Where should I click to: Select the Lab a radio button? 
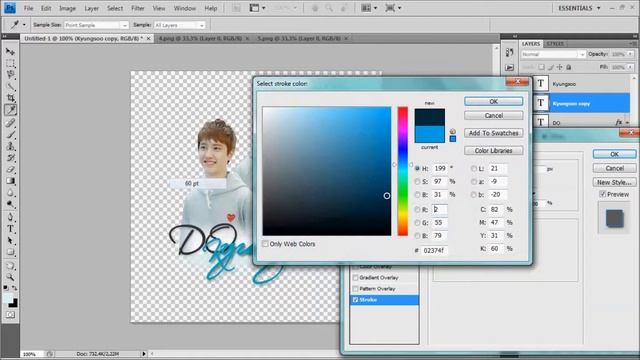click(x=473, y=181)
